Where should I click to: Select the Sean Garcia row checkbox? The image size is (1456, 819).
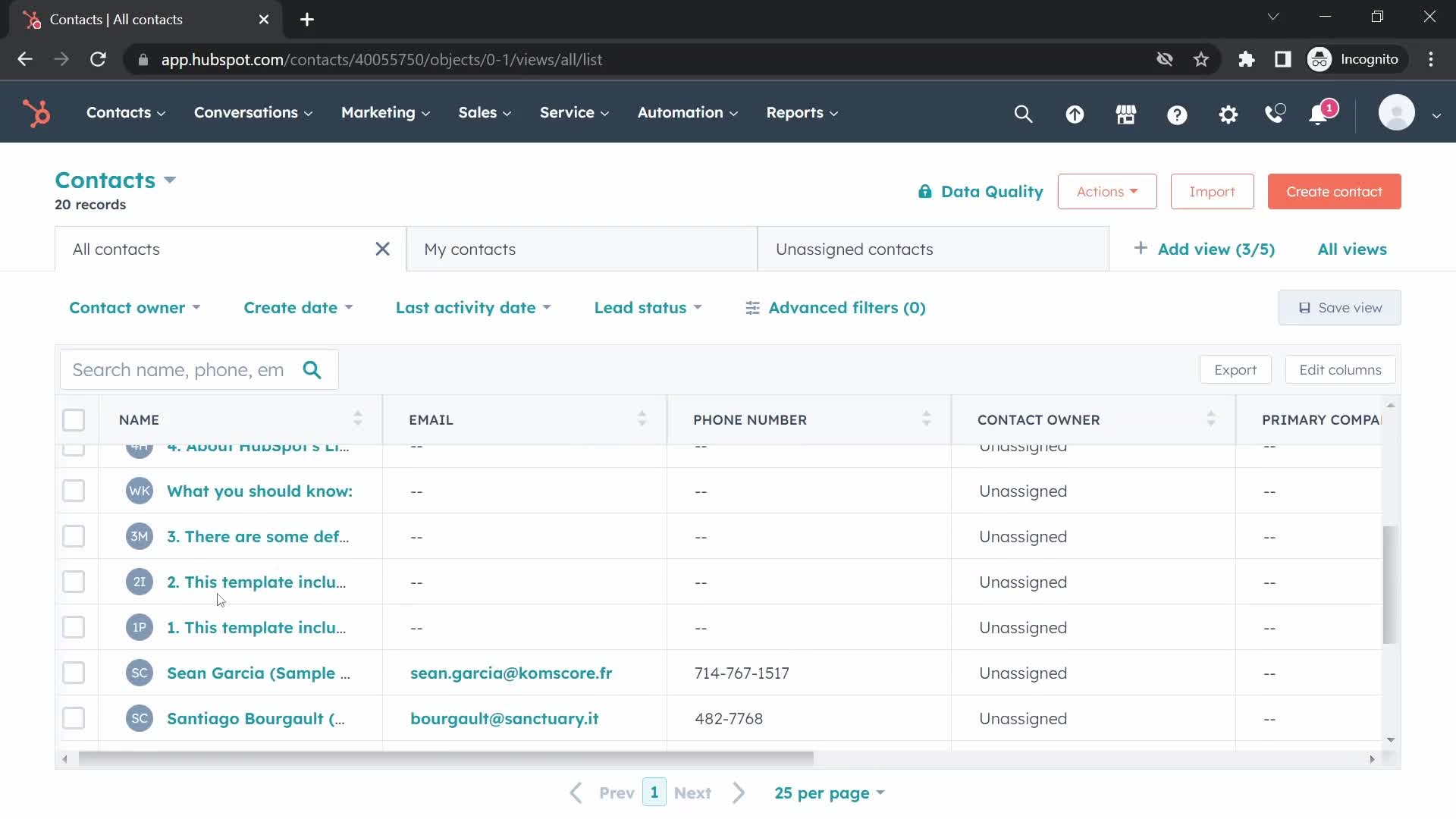74,673
